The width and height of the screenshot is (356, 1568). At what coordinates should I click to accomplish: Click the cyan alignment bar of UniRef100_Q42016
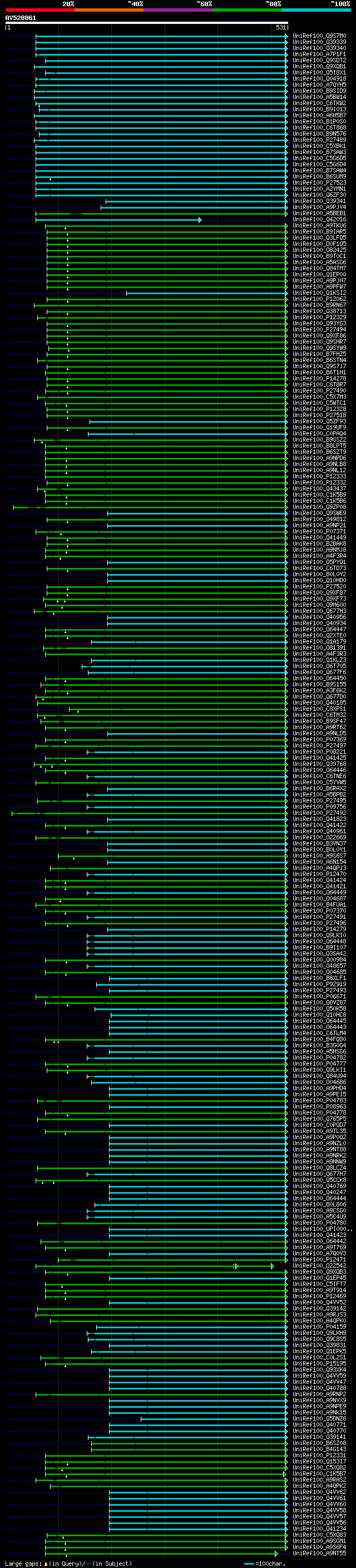tap(117, 220)
